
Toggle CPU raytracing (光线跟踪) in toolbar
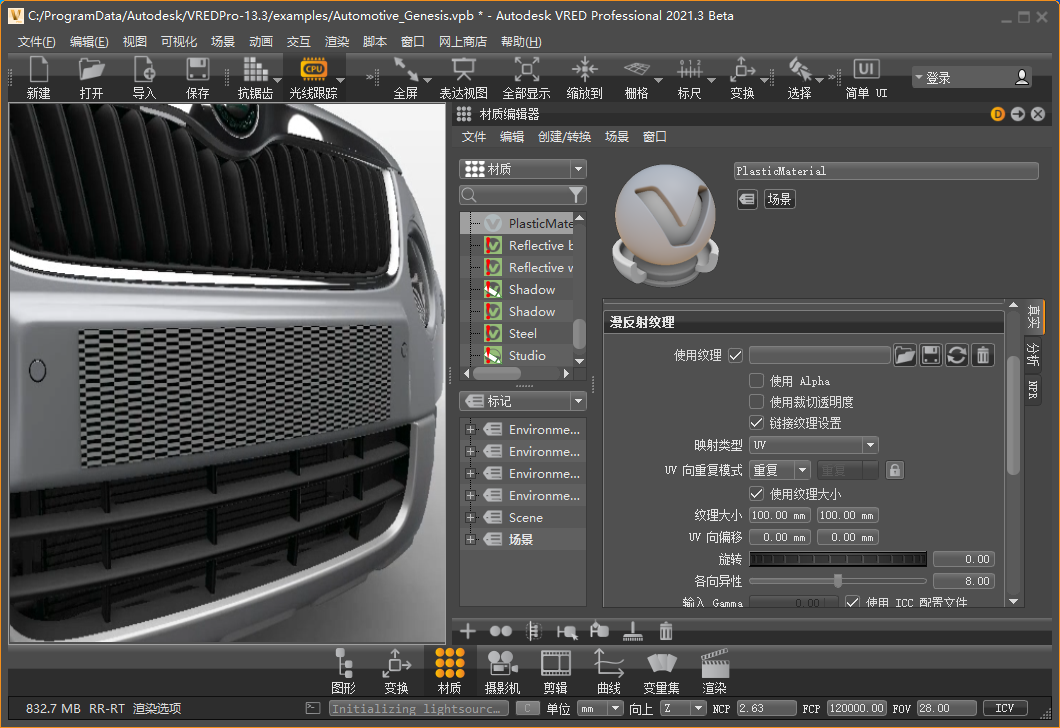pyautogui.click(x=313, y=69)
